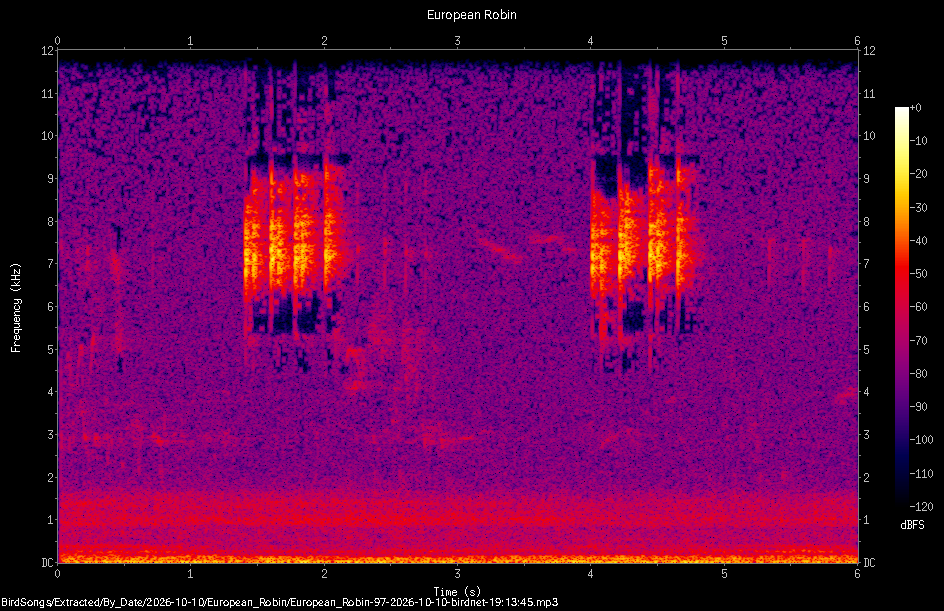Click the "+0" color bar value
This screenshot has height=611, width=944.
pyautogui.click(x=915, y=108)
